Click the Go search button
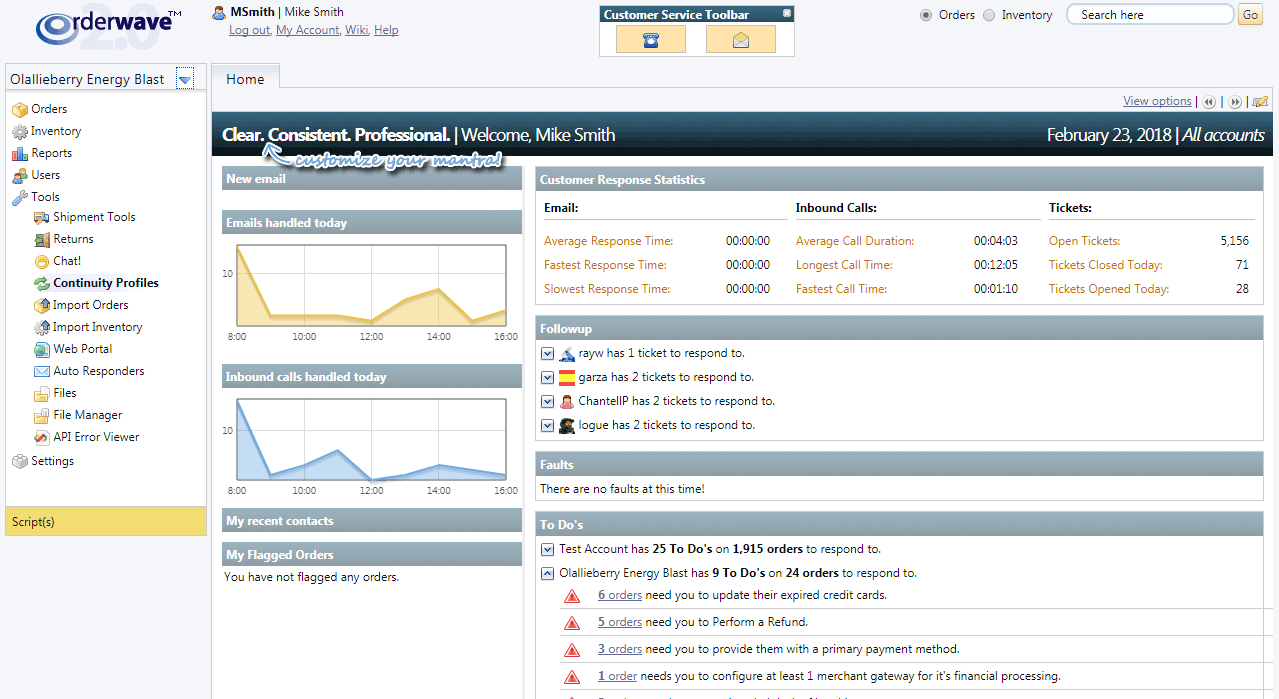Image resolution: width=1279 pixels, height=699 pixels. click(1250, 15)
